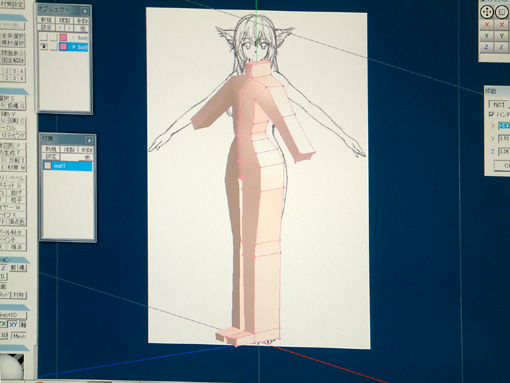Toggle the handle checkbox in move panel

coord(491,114)
